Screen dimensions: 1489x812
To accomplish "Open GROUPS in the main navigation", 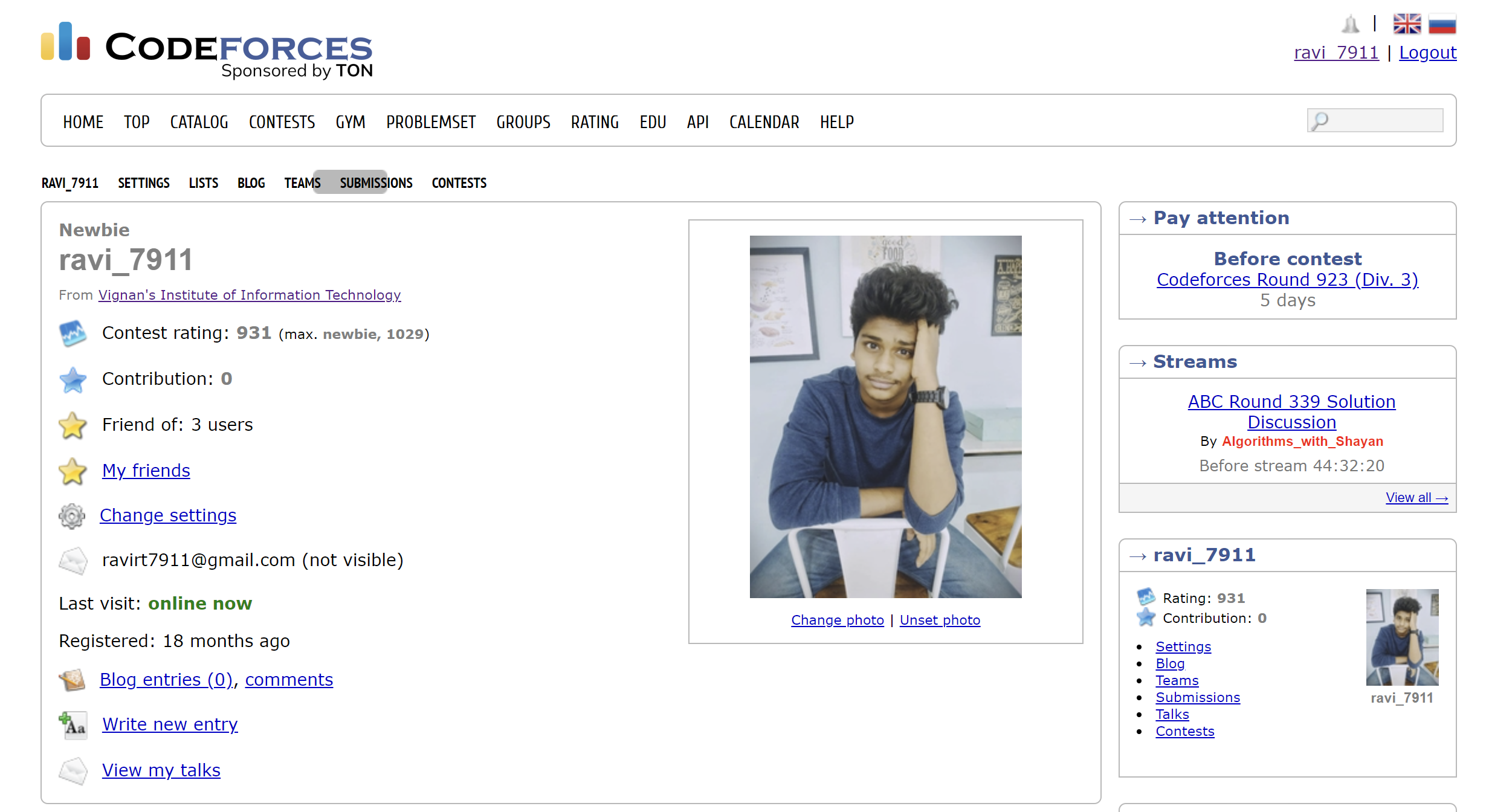I will 523,122.
